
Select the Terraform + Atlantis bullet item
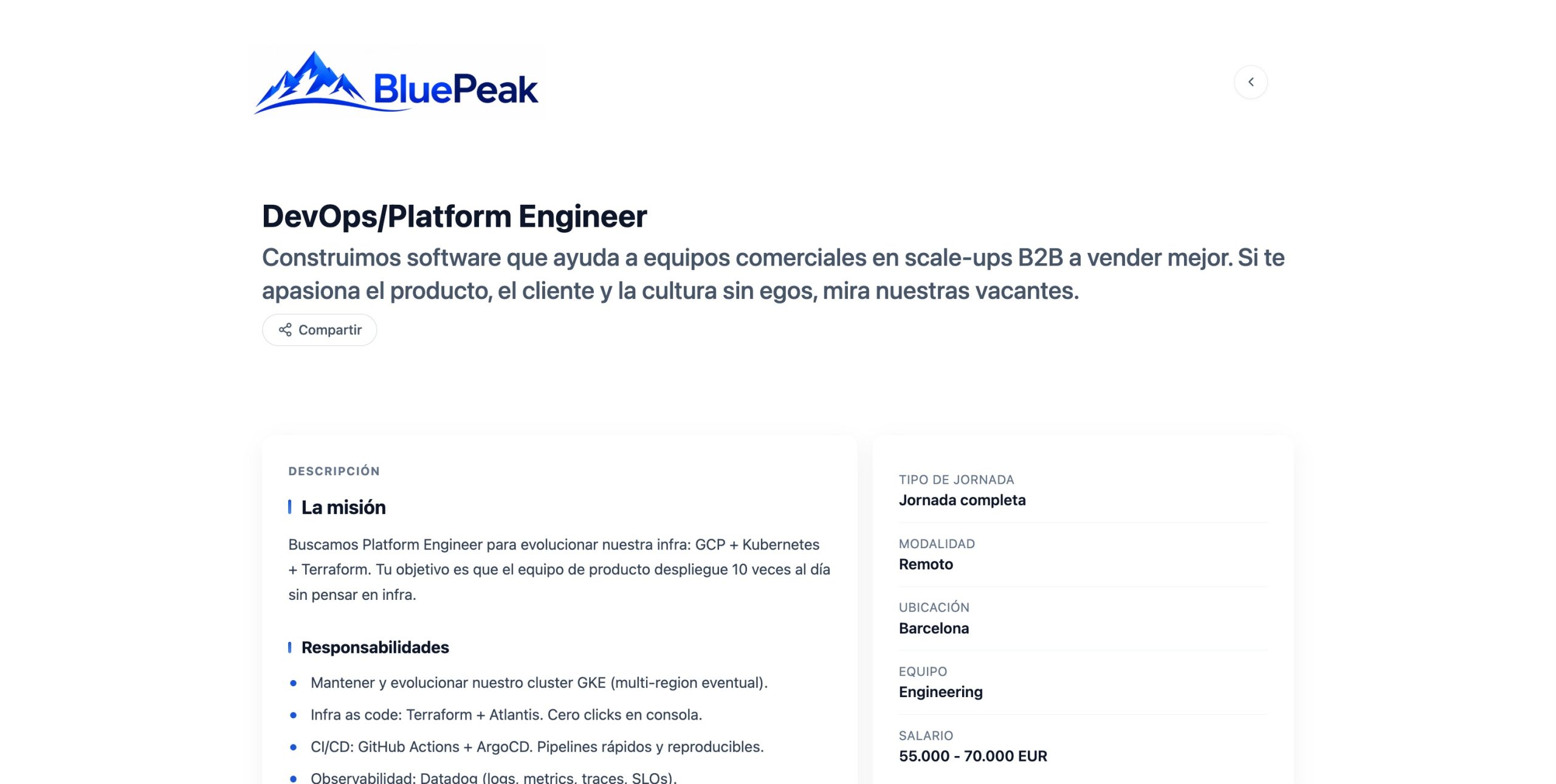point(506,715)
